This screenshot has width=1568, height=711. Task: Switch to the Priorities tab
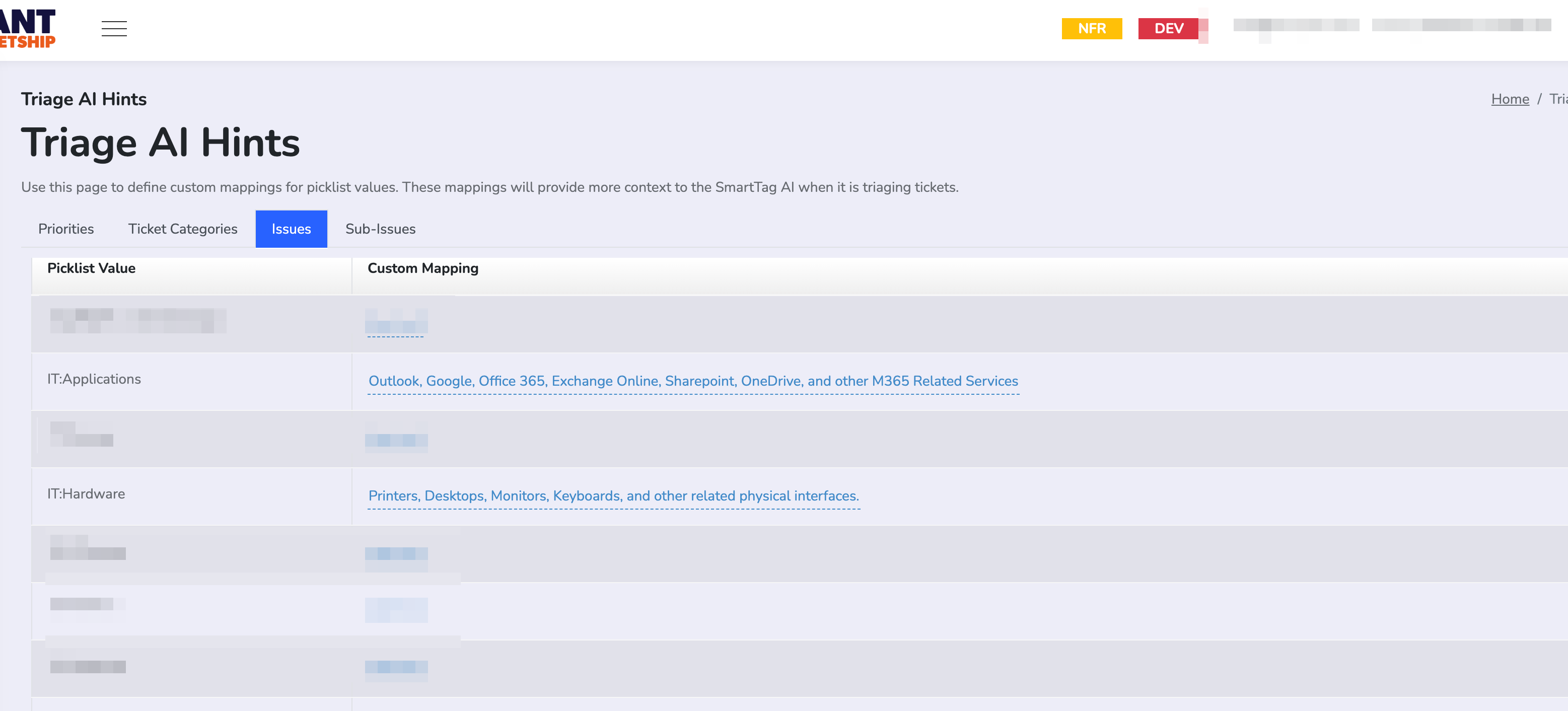tap(66, 229)
